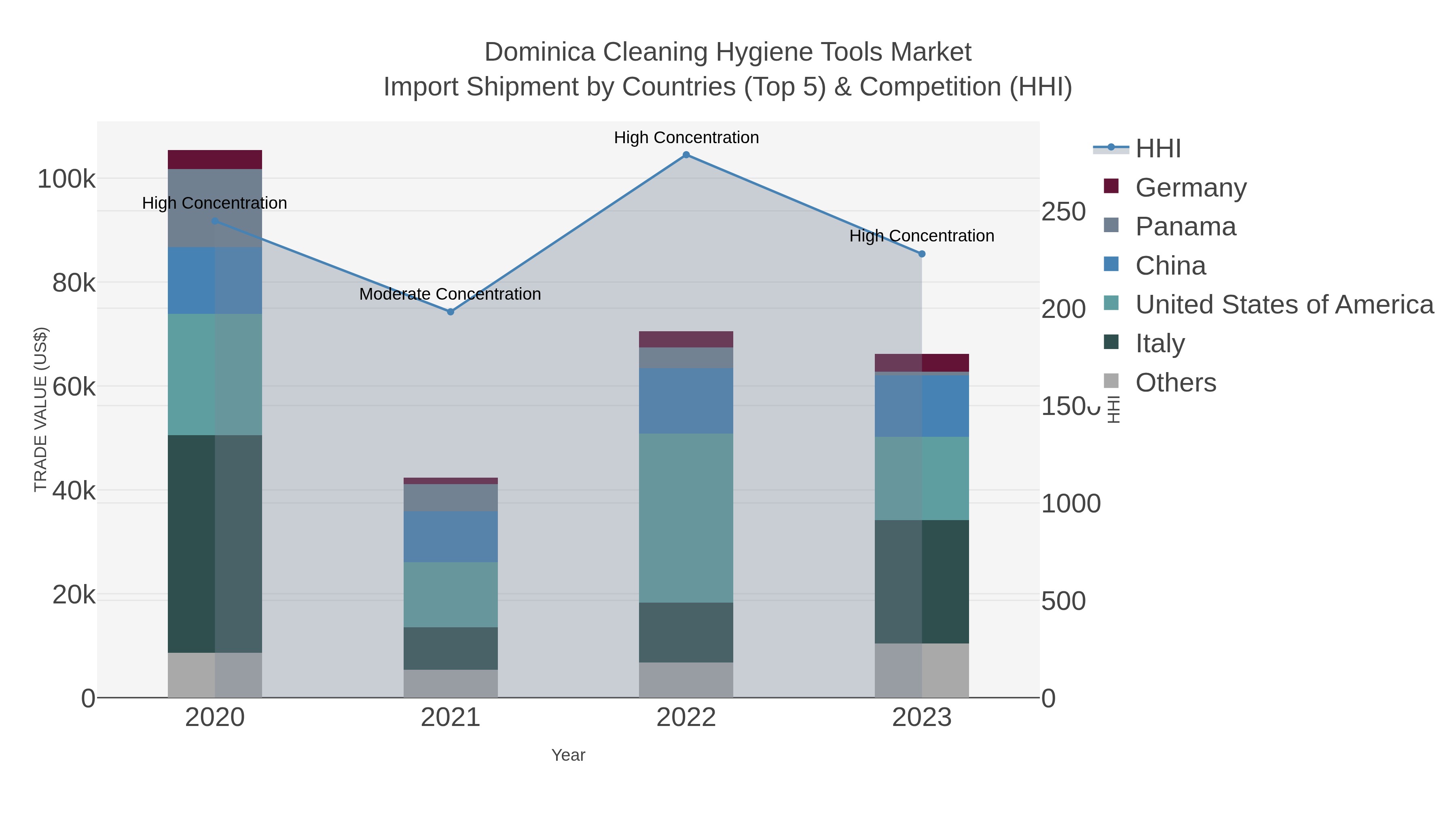Toggle United States of America legend entry

1268,304
